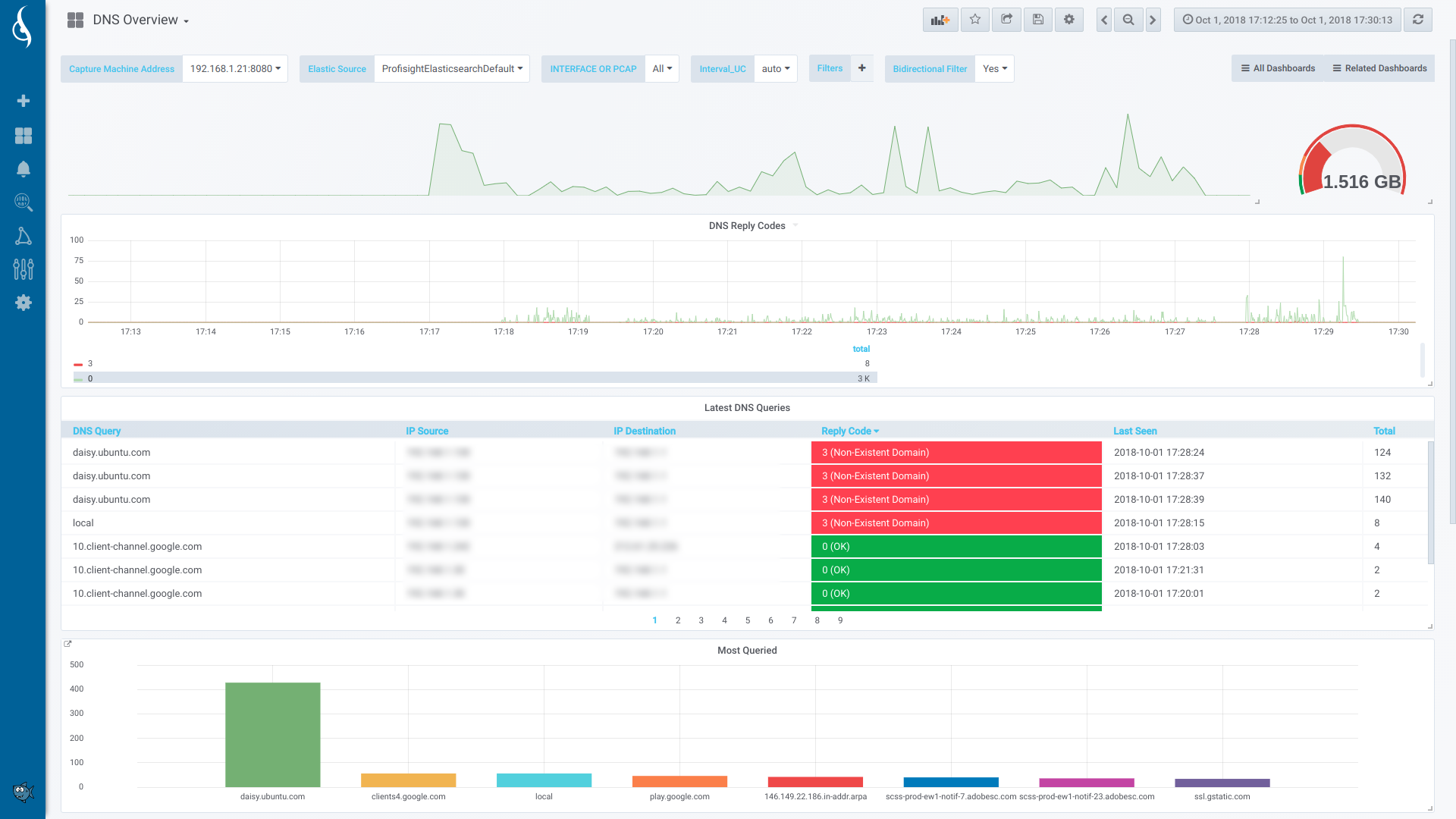
Task: Open dashboard settings cog in top toolbar
Action: pyautogui.click(x=1068, y=20)
